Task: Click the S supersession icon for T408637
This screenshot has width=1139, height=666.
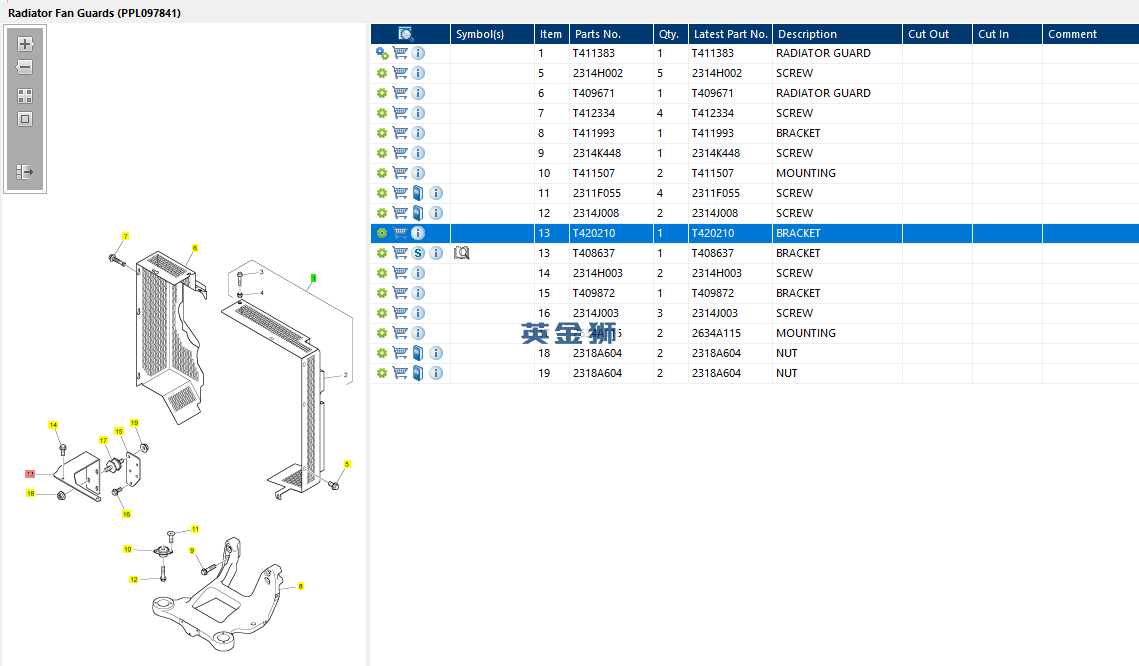Action: (418, 253)
